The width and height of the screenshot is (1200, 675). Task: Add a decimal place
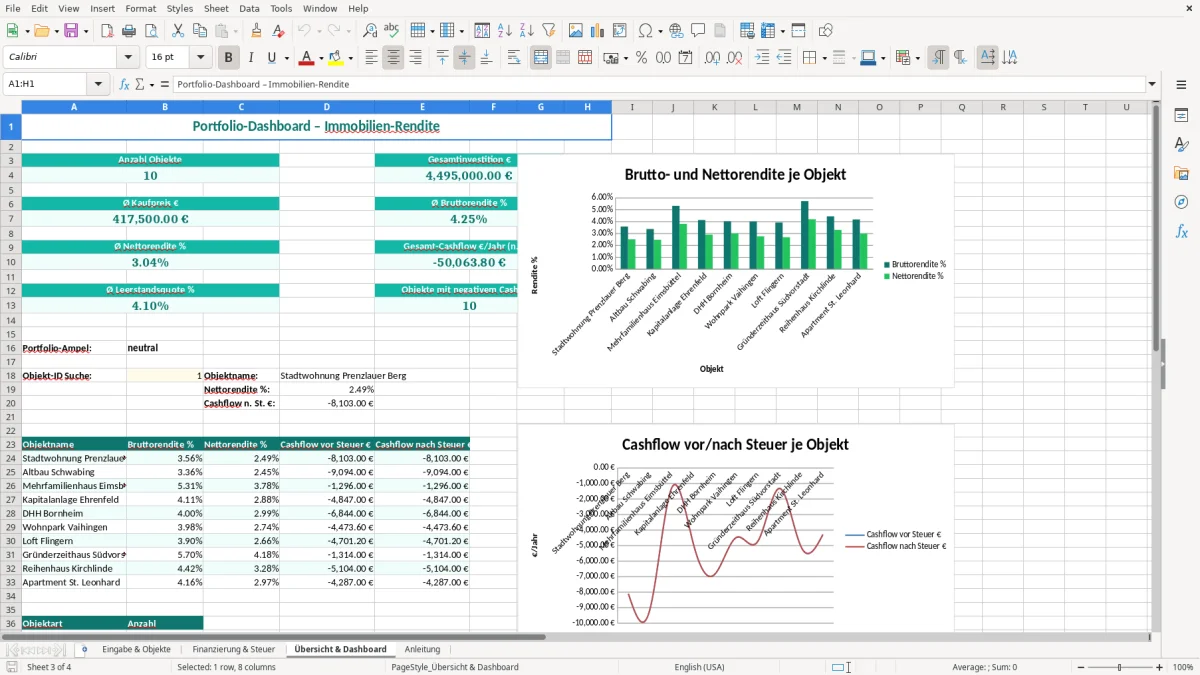713,58
